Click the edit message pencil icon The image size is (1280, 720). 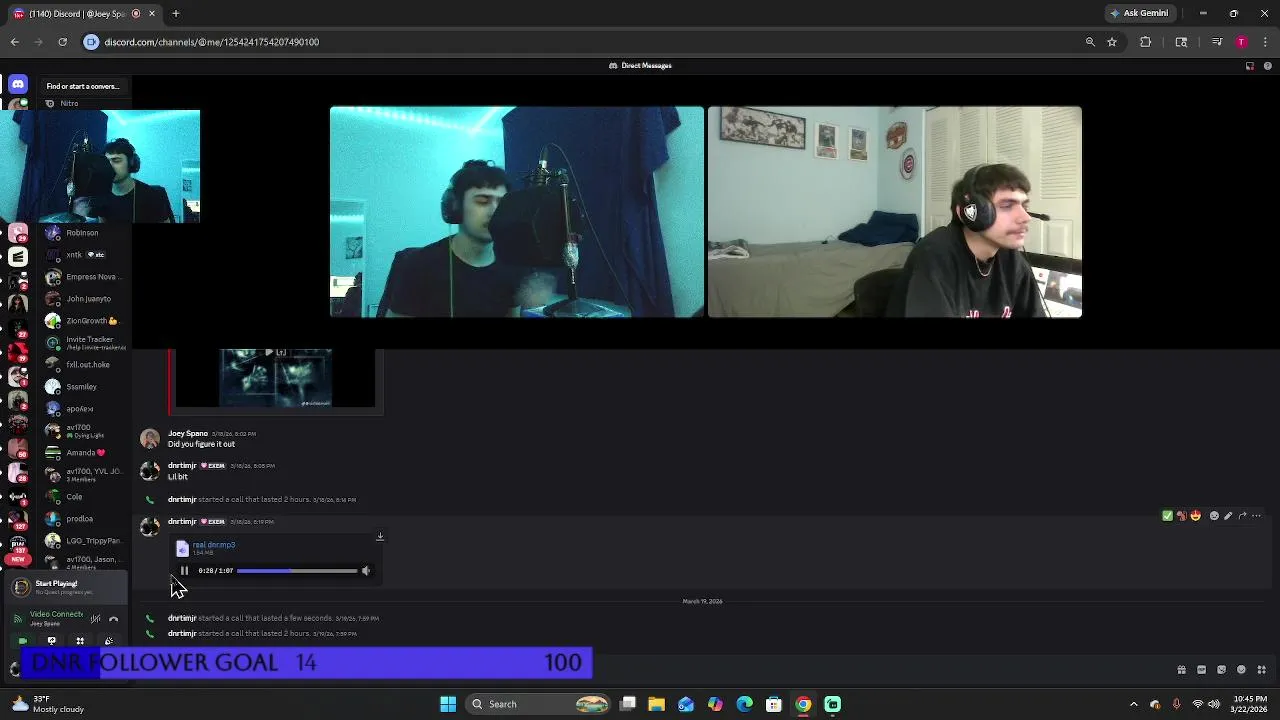pyautogui.click(x=1228, y=516)
